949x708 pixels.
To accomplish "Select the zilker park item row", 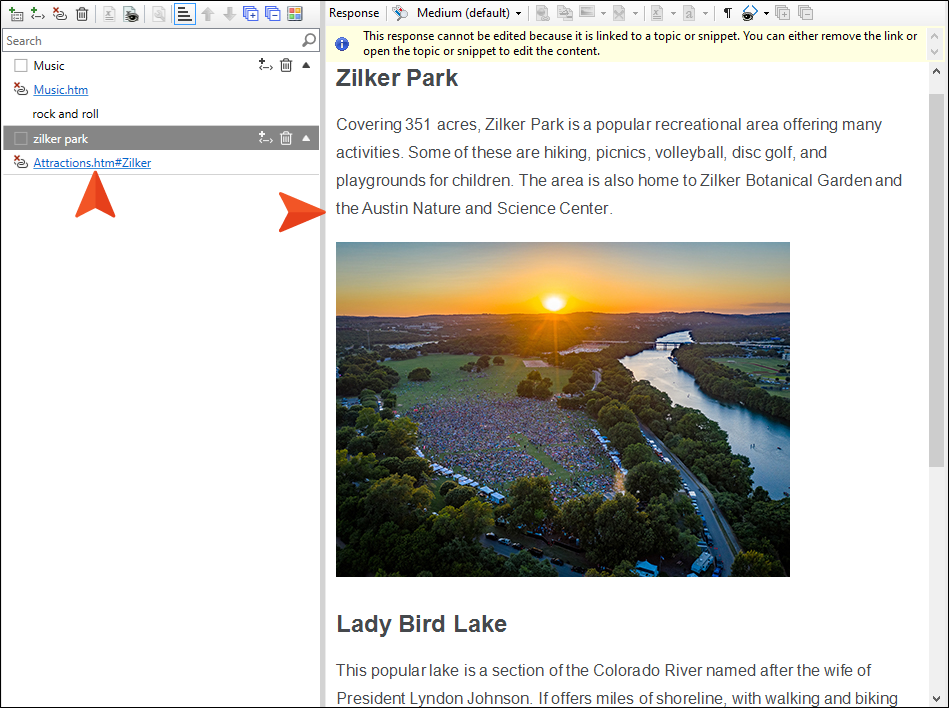I will pyautogui.click(x=161, y=139).
